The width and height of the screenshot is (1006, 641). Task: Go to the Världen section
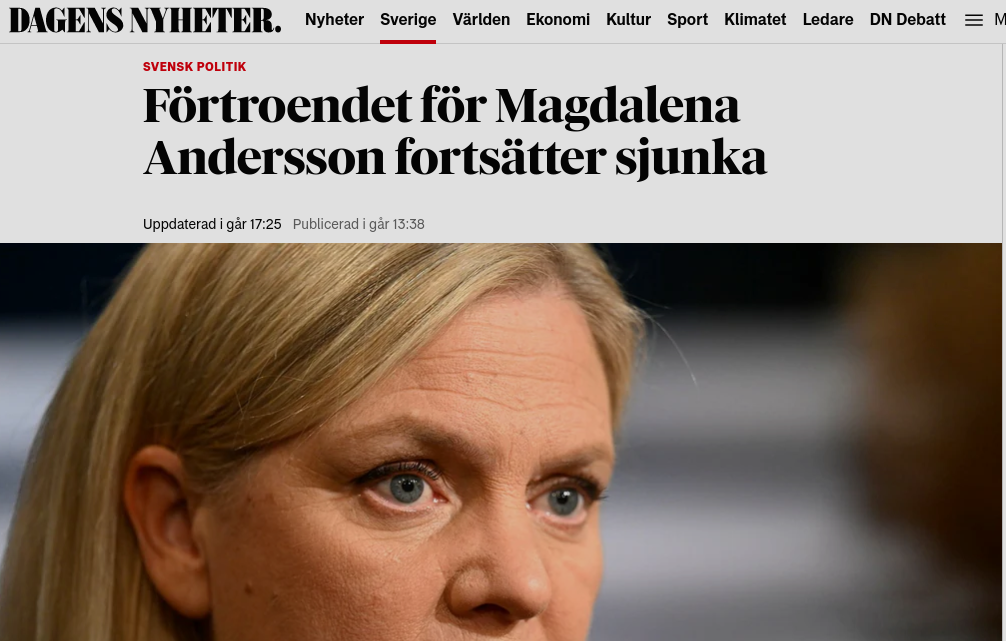tap(481, 20)
